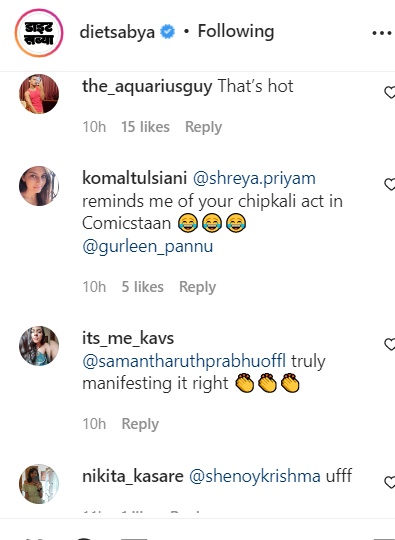Screen dimensions: 395x540
Task: Open the @shreya.priyam mention link
Action: pyautogui.click(x=254, y=179)
